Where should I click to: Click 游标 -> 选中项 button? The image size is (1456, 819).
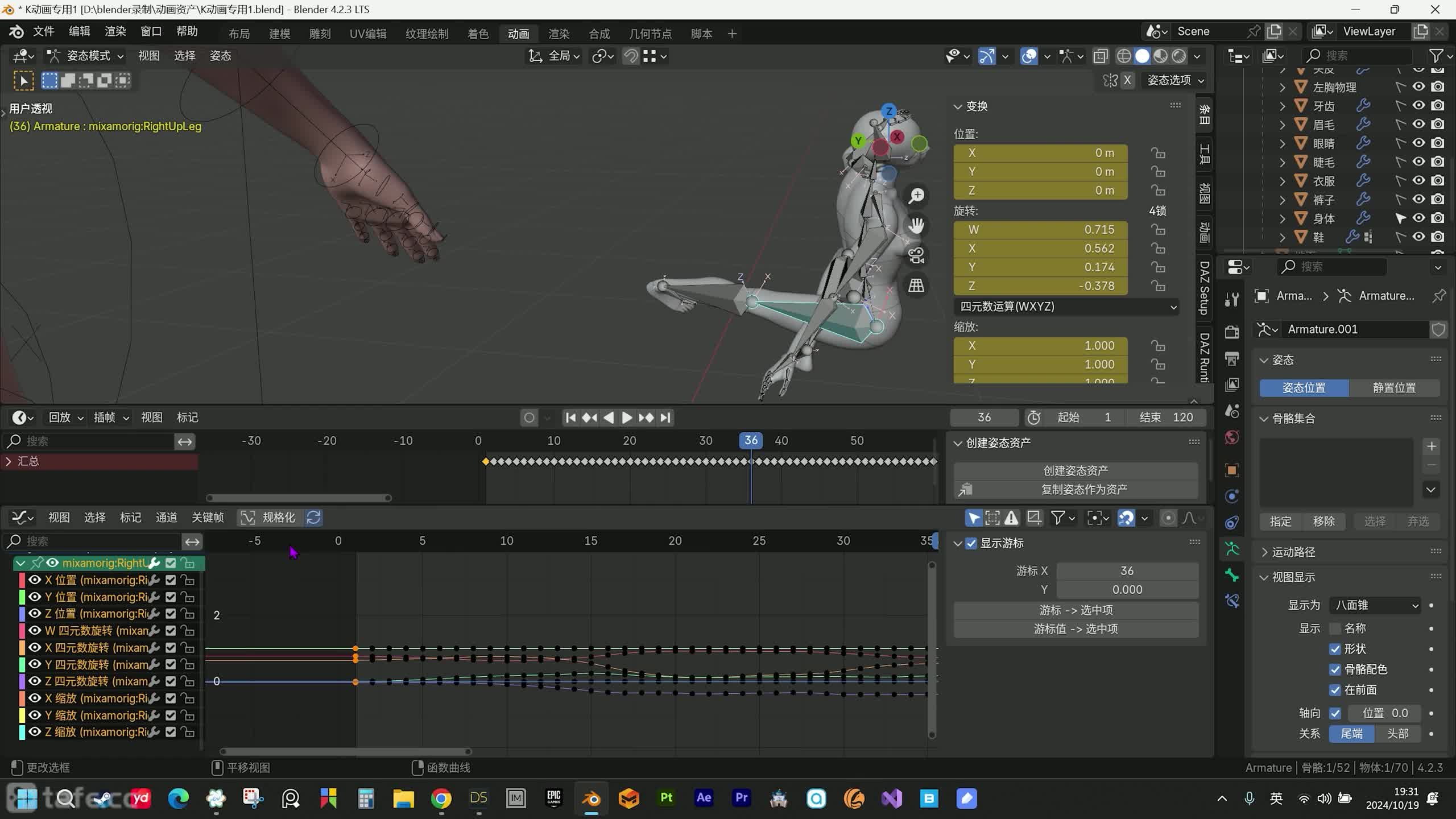pos(1076,610)
